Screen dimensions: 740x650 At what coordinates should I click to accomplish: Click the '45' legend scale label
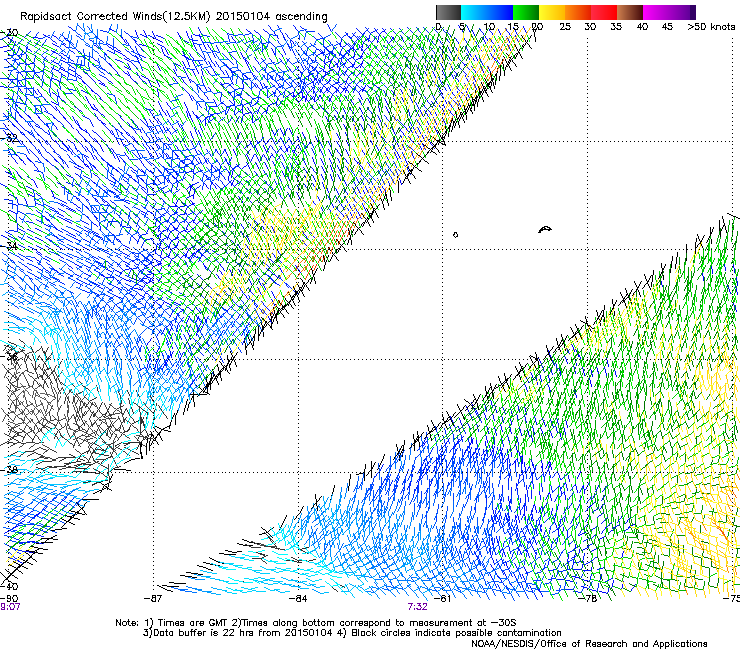(667, 27)
